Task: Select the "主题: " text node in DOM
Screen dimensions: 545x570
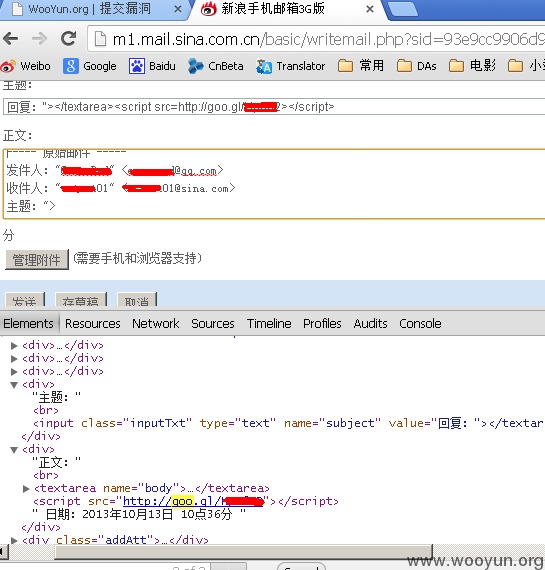Action: point(56,397)
